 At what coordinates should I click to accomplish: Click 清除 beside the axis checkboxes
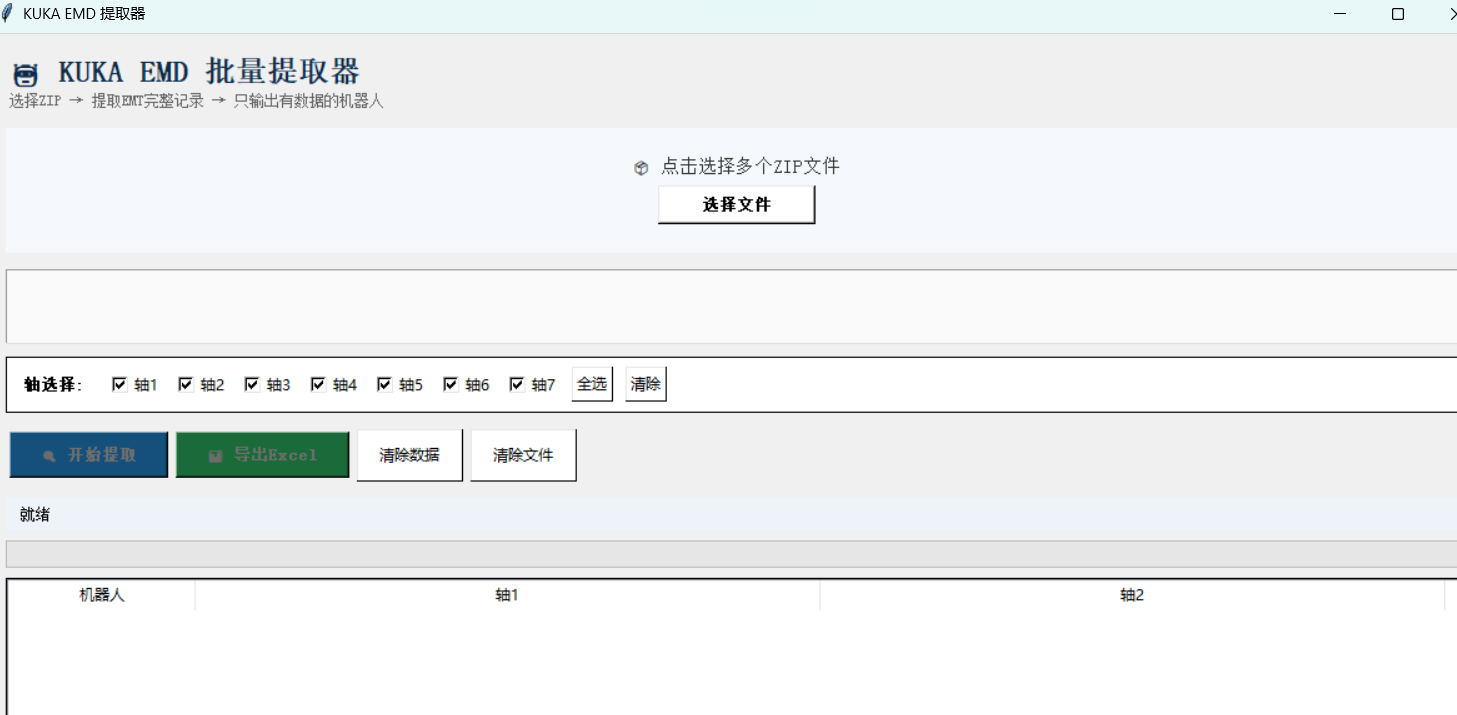click(x=646, y=384)
